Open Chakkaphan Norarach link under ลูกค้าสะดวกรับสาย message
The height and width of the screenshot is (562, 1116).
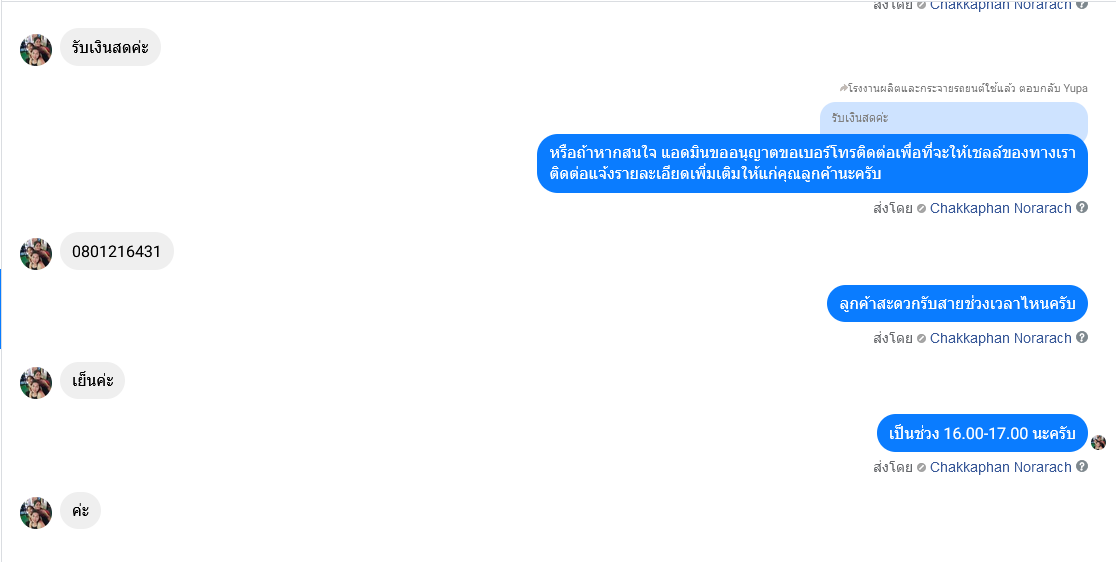pos(1000,338)
